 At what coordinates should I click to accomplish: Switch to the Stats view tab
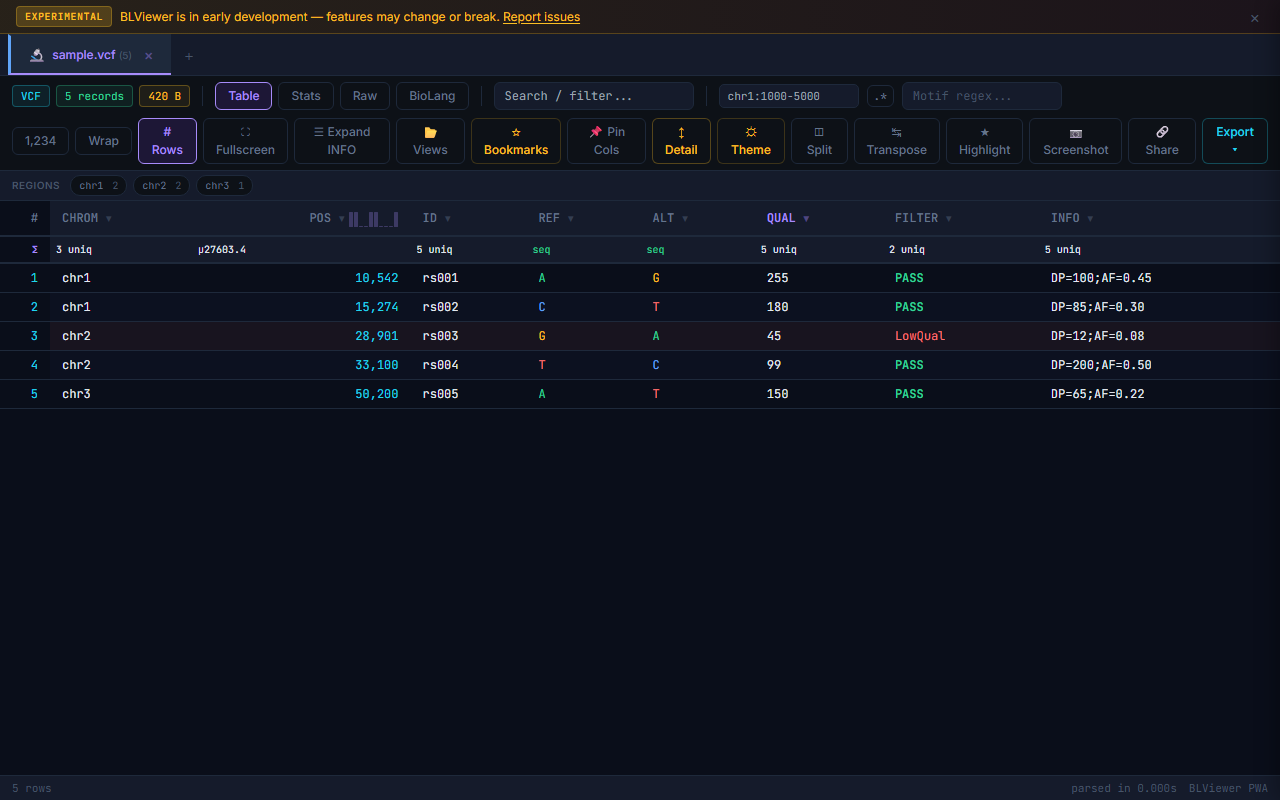[305, 96]
